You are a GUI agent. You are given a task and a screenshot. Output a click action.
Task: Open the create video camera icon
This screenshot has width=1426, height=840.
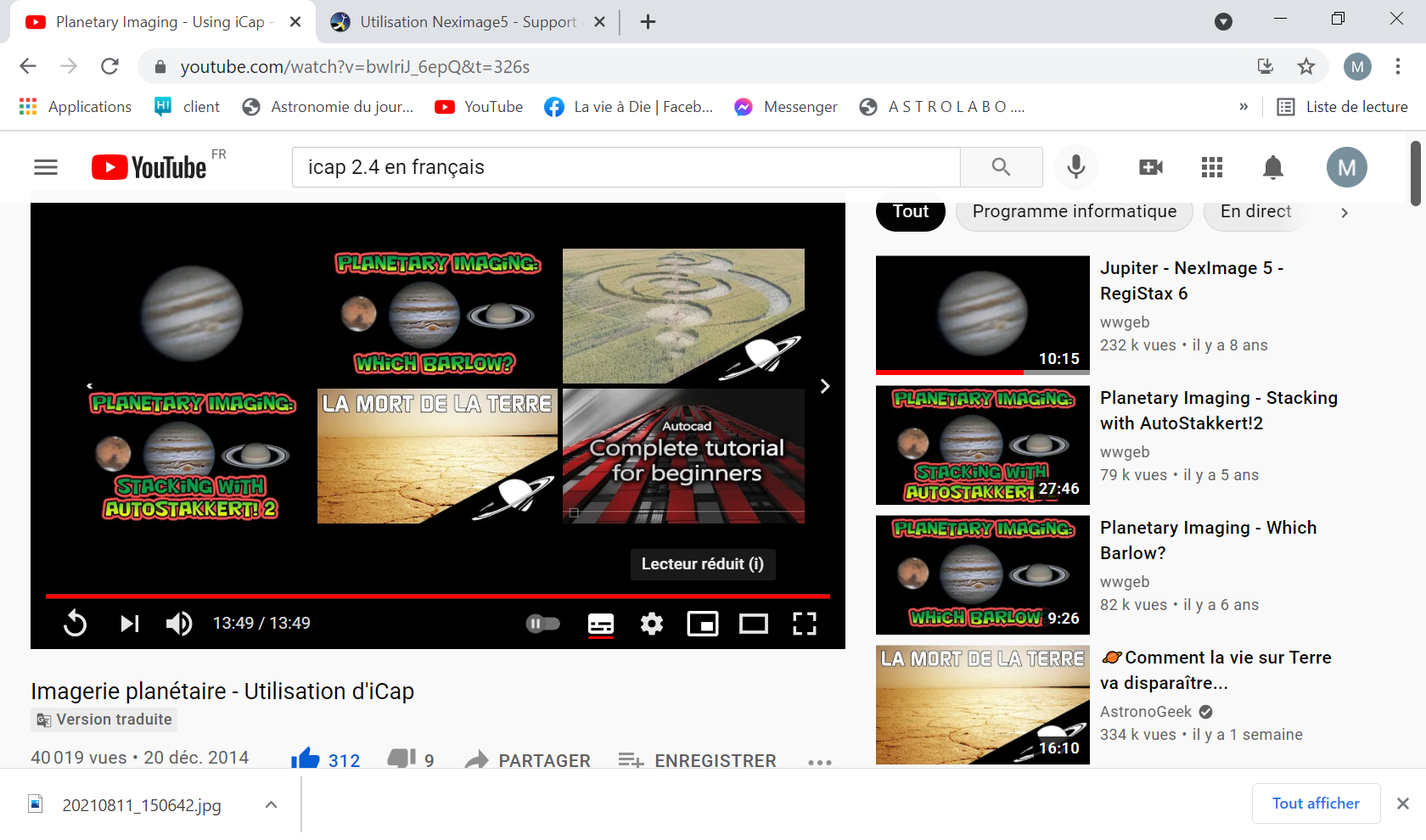click(x=1151, y=167)
